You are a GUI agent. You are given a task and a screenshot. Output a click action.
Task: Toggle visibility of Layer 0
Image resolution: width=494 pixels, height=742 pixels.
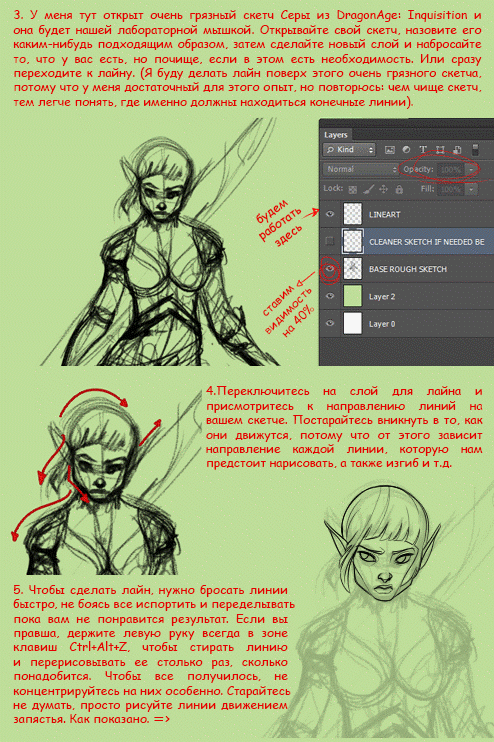330,324
